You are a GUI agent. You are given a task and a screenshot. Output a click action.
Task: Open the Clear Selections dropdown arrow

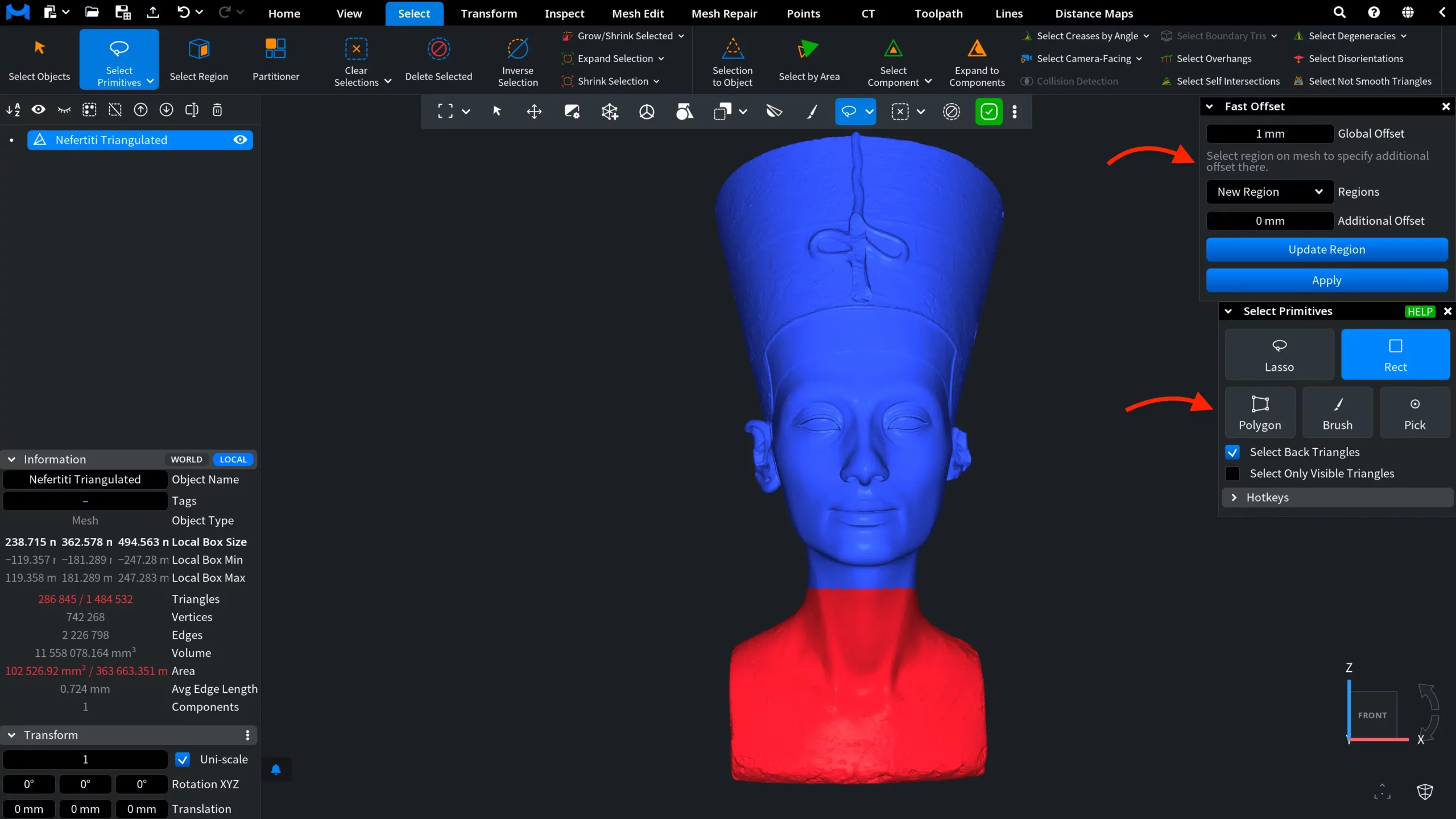click(x=388, y=81)
